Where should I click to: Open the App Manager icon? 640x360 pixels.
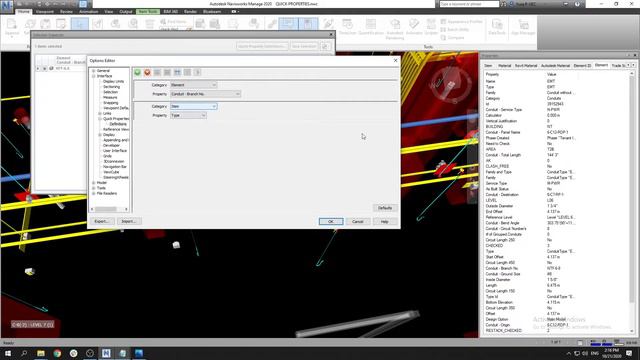click(x=523, y=27)
